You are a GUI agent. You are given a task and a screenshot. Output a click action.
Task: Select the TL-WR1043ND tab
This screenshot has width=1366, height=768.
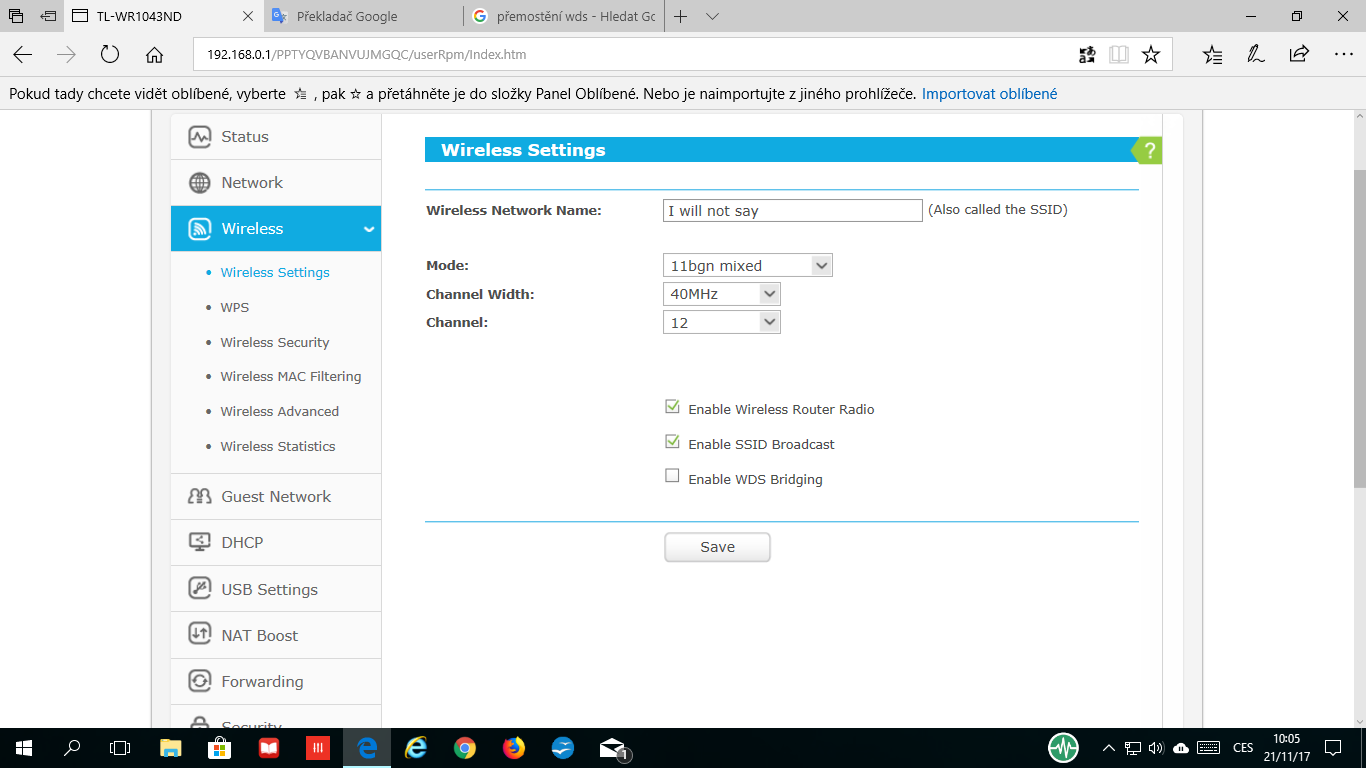164,16
